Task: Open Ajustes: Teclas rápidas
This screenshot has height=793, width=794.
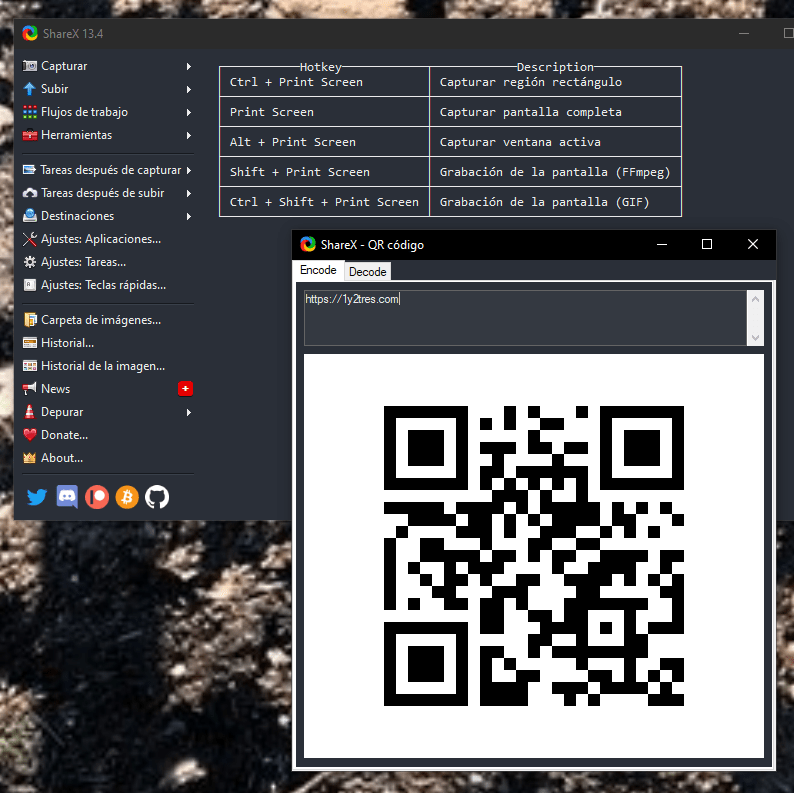Action: (102, 285)
